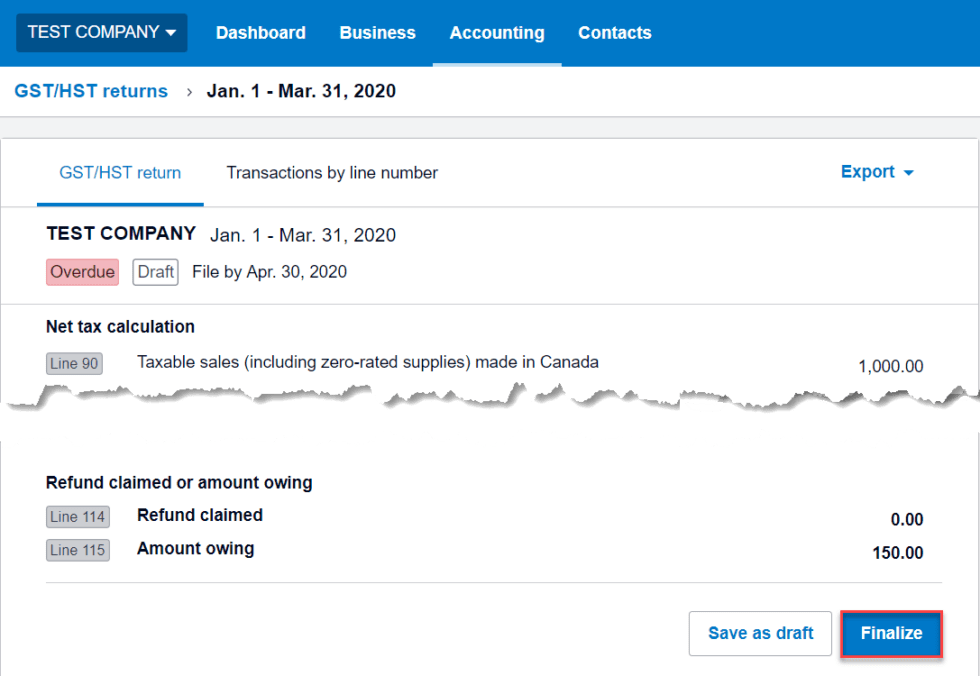
Task: Return to GST/HST returns list via breadcrumb
Action: 91,91
